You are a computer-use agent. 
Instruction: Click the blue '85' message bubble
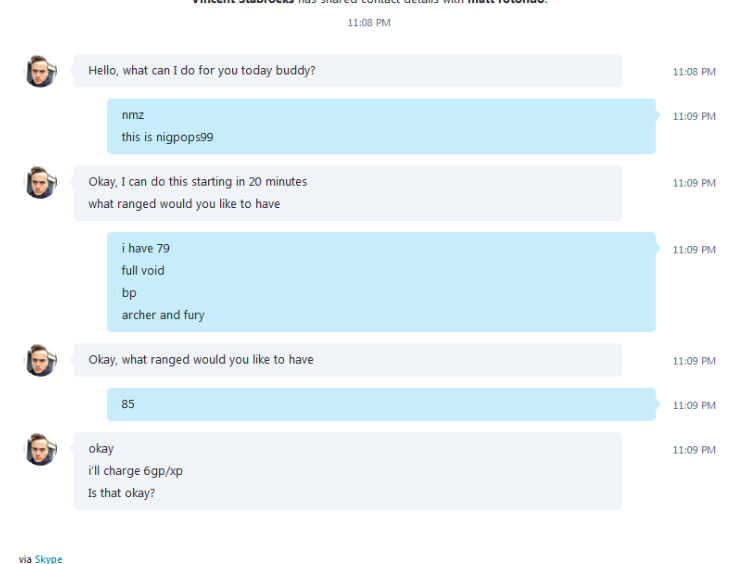(x=381, y=405)
